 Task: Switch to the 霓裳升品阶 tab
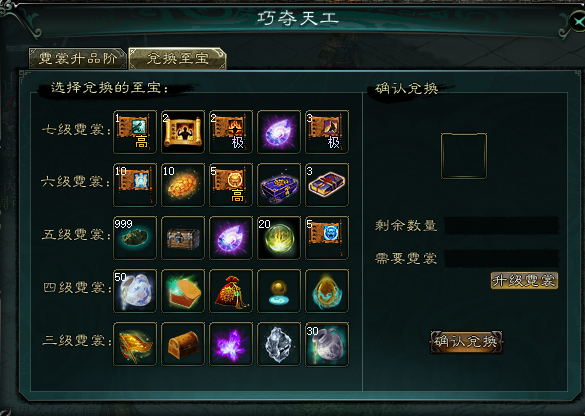pos(78,59)
